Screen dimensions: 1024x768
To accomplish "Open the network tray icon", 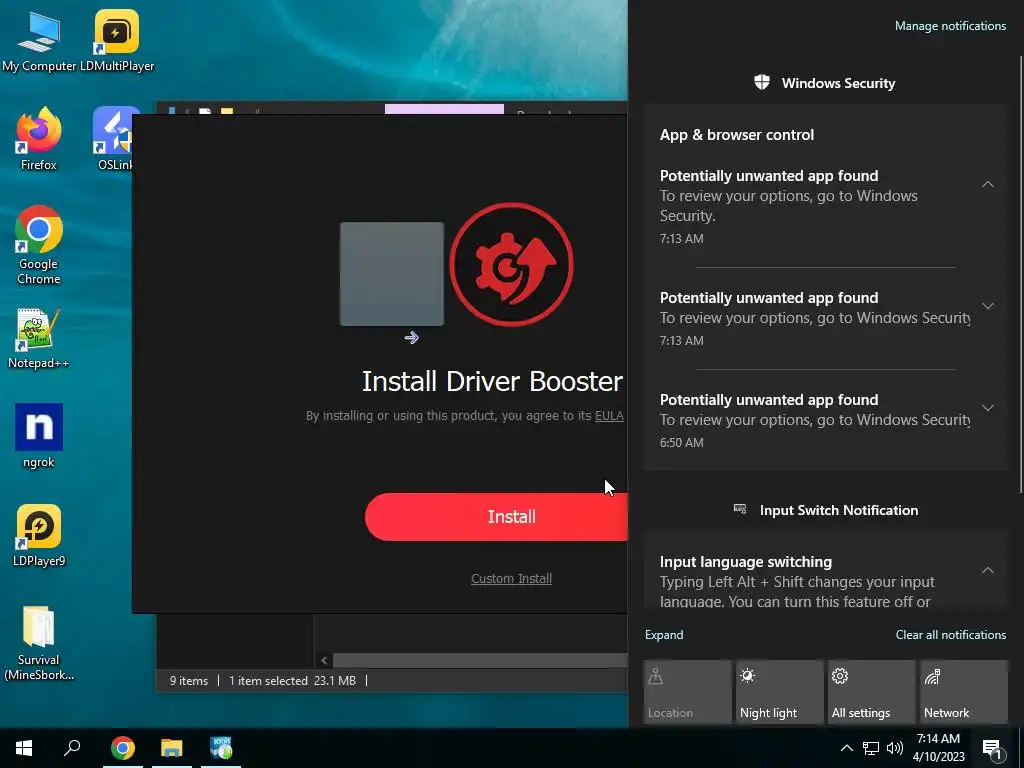I will pos(871,748).
